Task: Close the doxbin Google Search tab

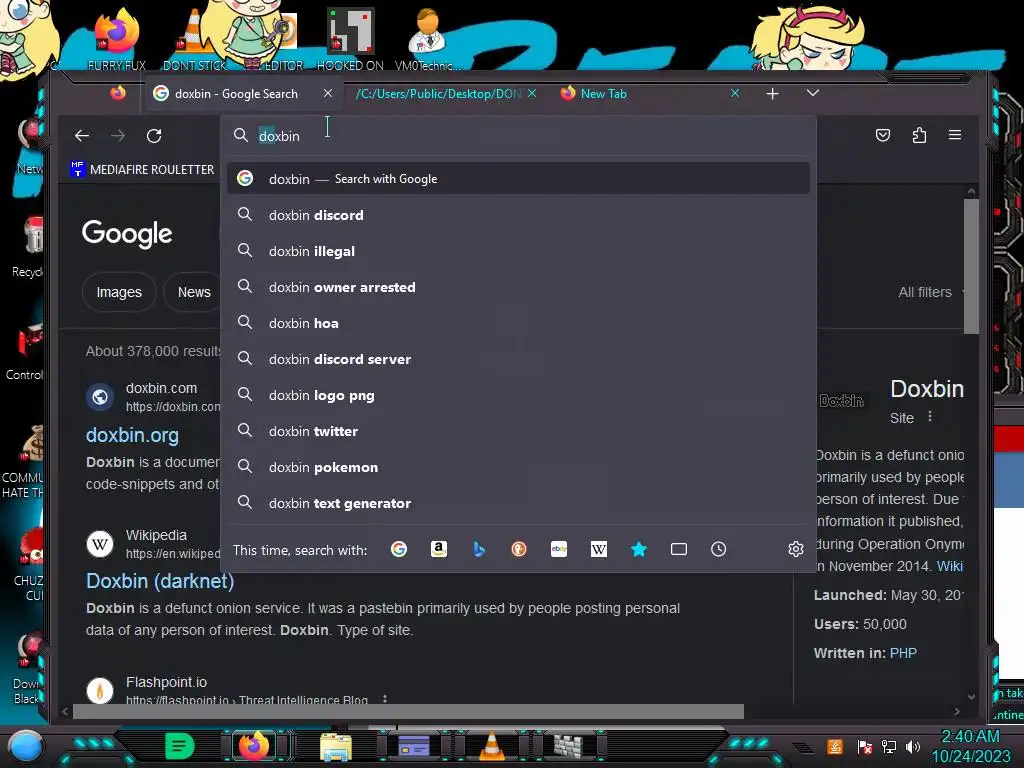Action: point(328,93)
